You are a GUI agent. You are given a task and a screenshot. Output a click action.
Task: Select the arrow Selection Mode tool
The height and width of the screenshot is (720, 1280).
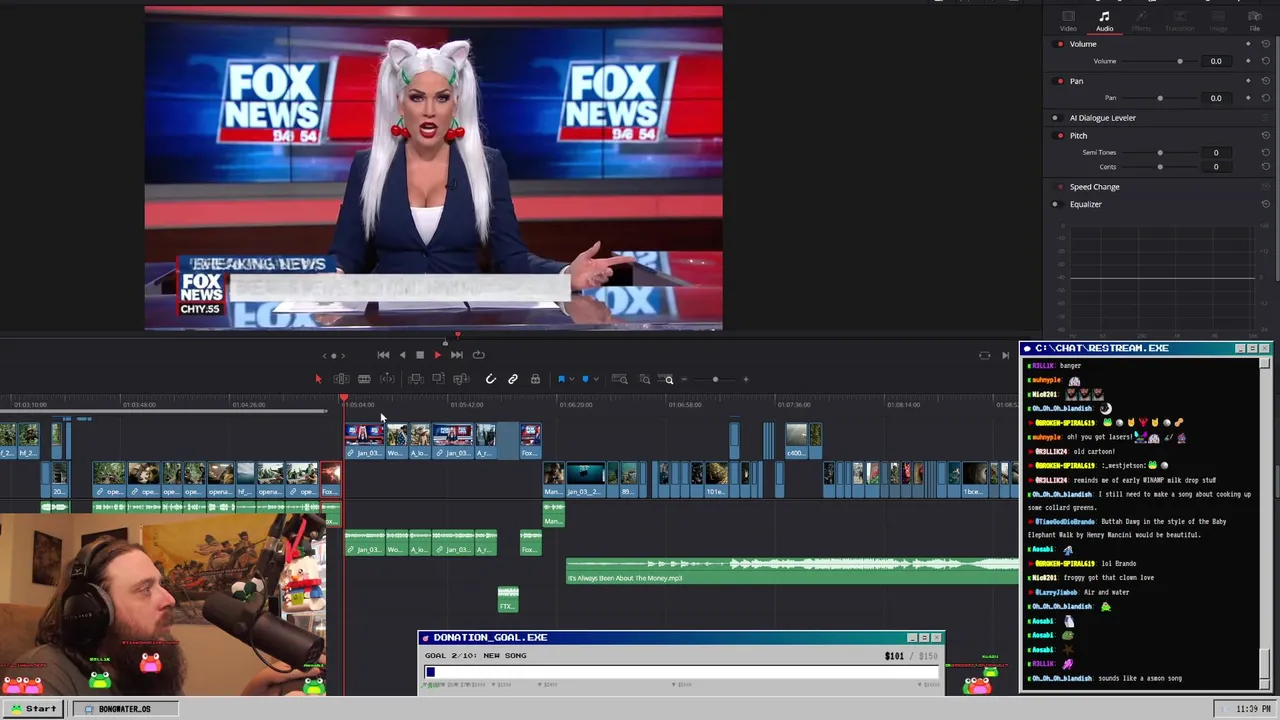click(318, 379)
